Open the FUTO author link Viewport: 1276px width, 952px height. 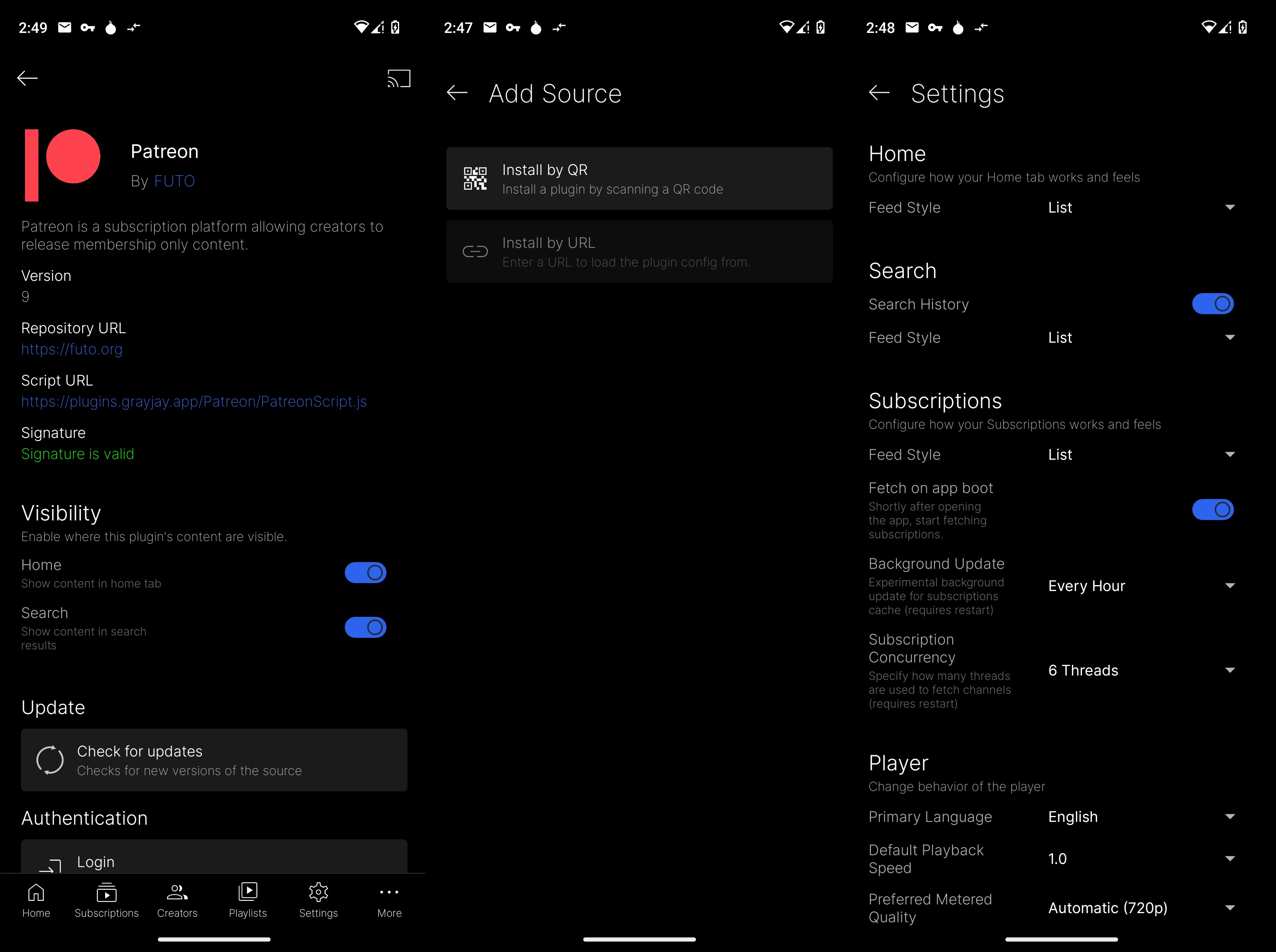pos(175,181)
